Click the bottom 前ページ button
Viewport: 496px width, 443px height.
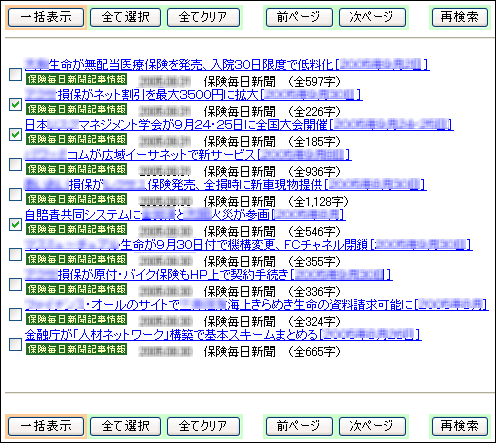pos(299,426)
